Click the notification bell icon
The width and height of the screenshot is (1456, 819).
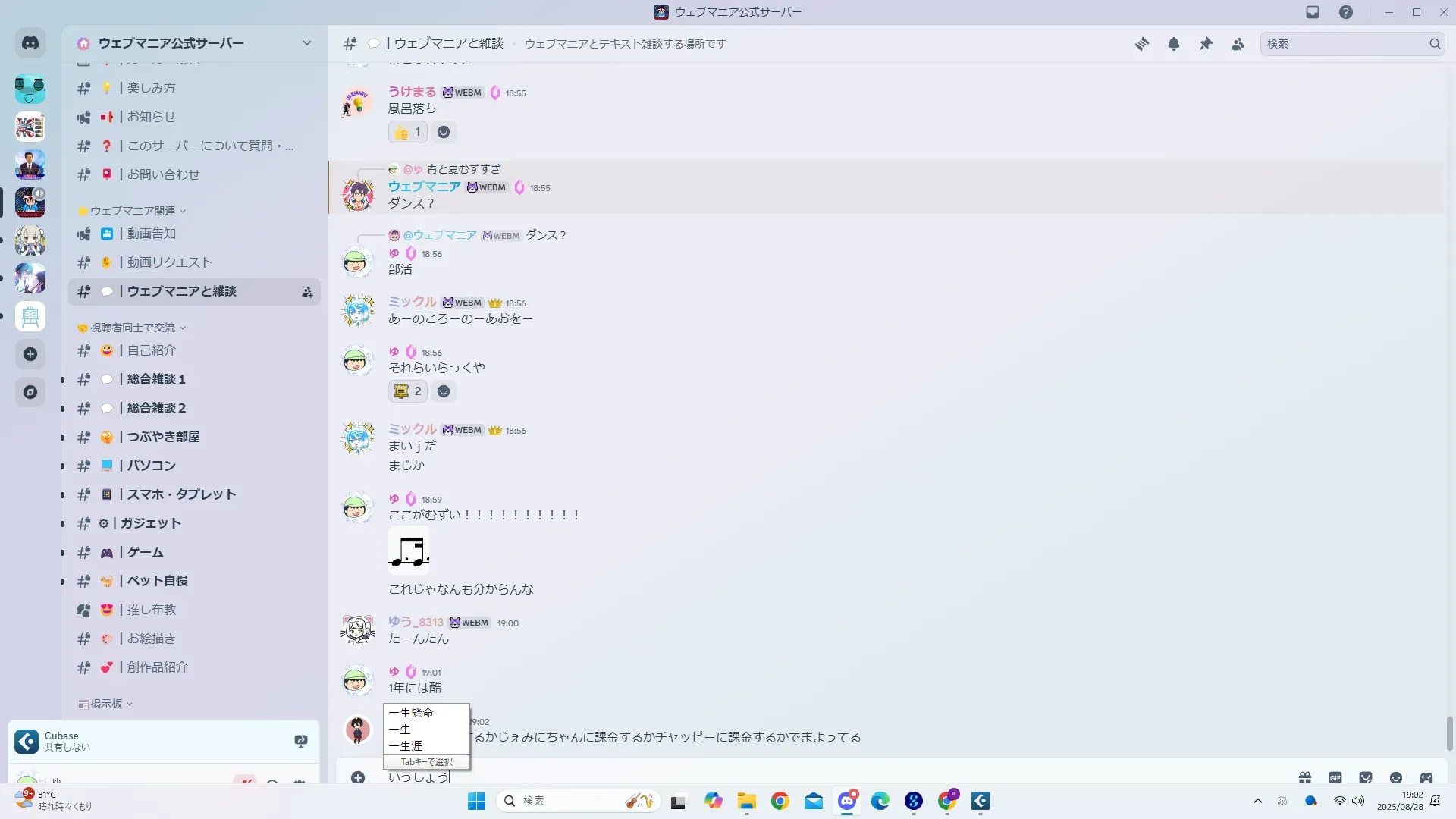(1174, 44)
